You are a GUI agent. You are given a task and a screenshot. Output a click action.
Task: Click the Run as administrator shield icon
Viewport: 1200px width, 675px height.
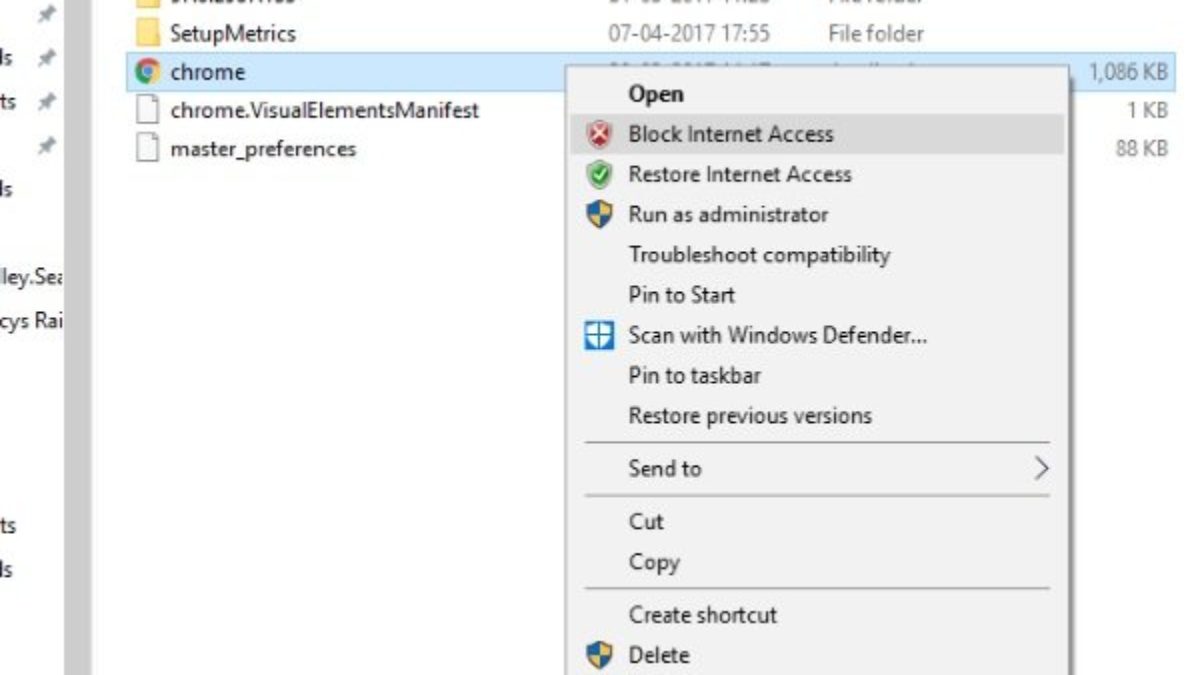coord(599,215)
